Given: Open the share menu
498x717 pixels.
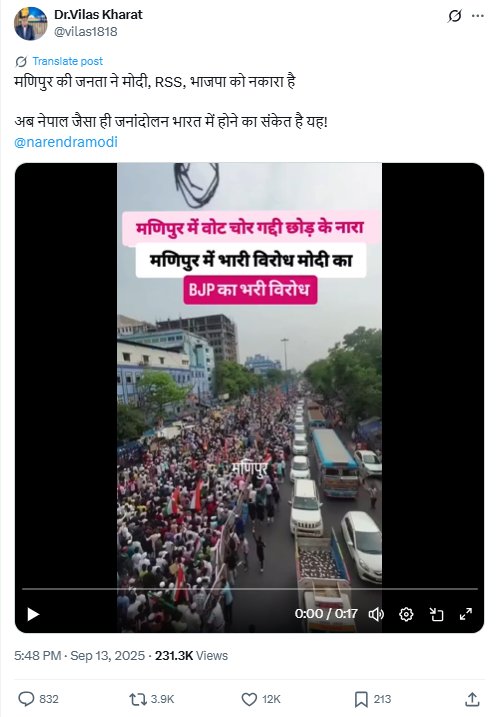Looking at the screenshot, I should 472,699.
